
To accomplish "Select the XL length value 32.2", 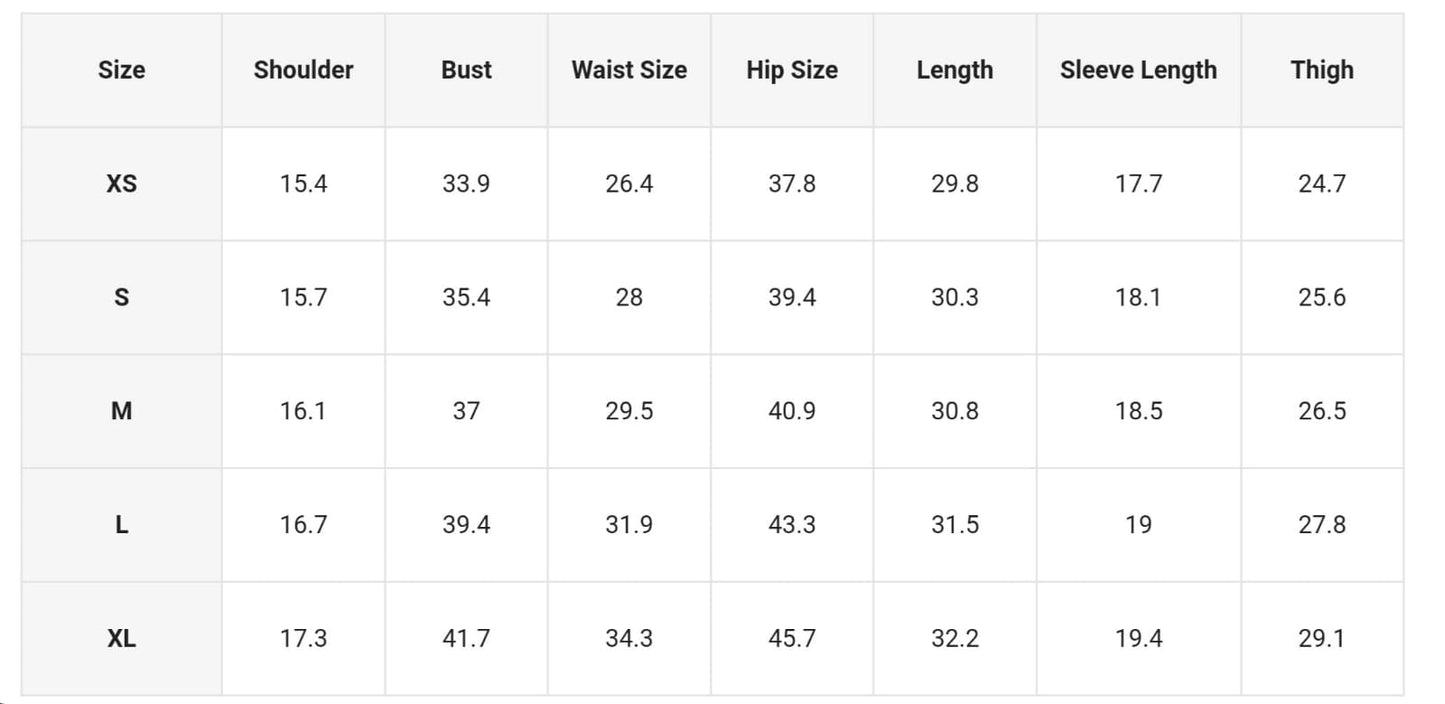I will click(x=955, y=638).
